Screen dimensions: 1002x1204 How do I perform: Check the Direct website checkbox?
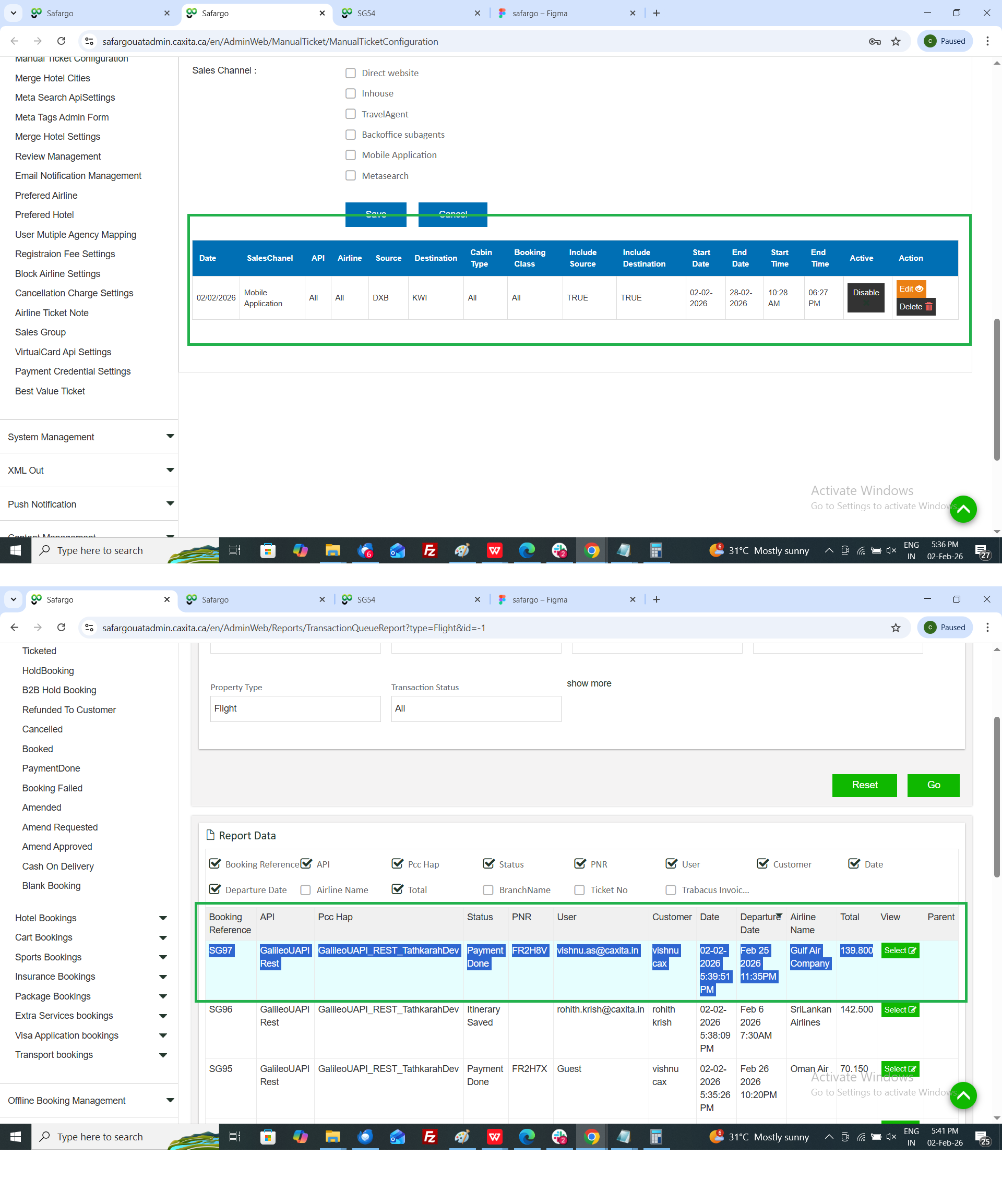(x=351, y=73)
